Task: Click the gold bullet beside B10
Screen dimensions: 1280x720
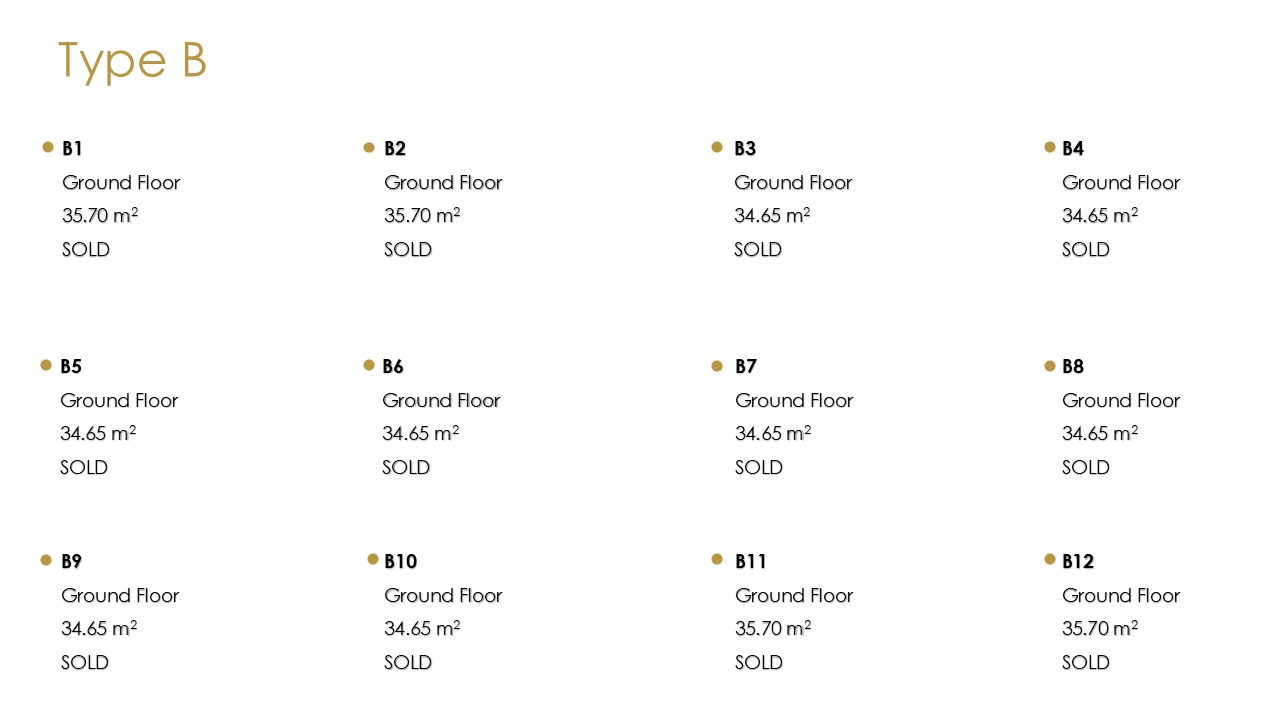Action: pos(373,559)
